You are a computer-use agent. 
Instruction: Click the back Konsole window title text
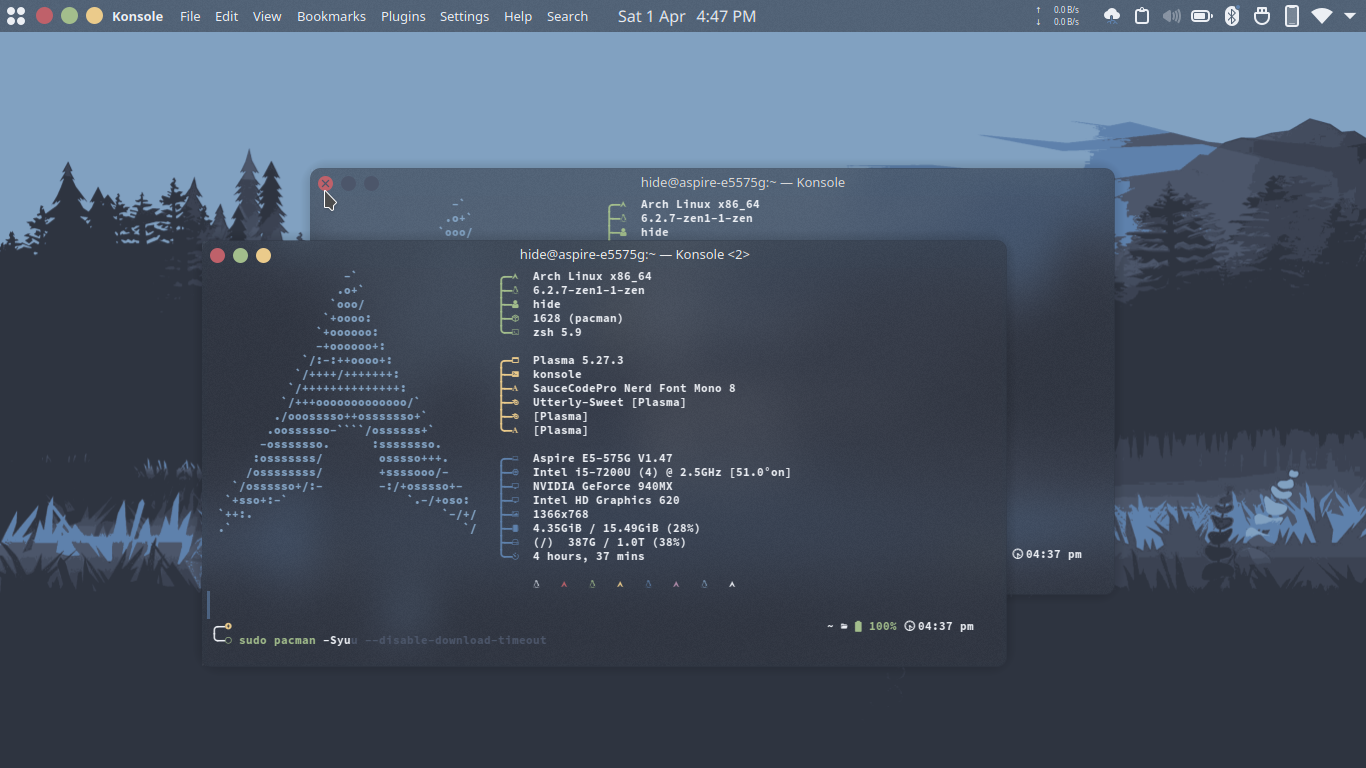(x=743, y=182)
